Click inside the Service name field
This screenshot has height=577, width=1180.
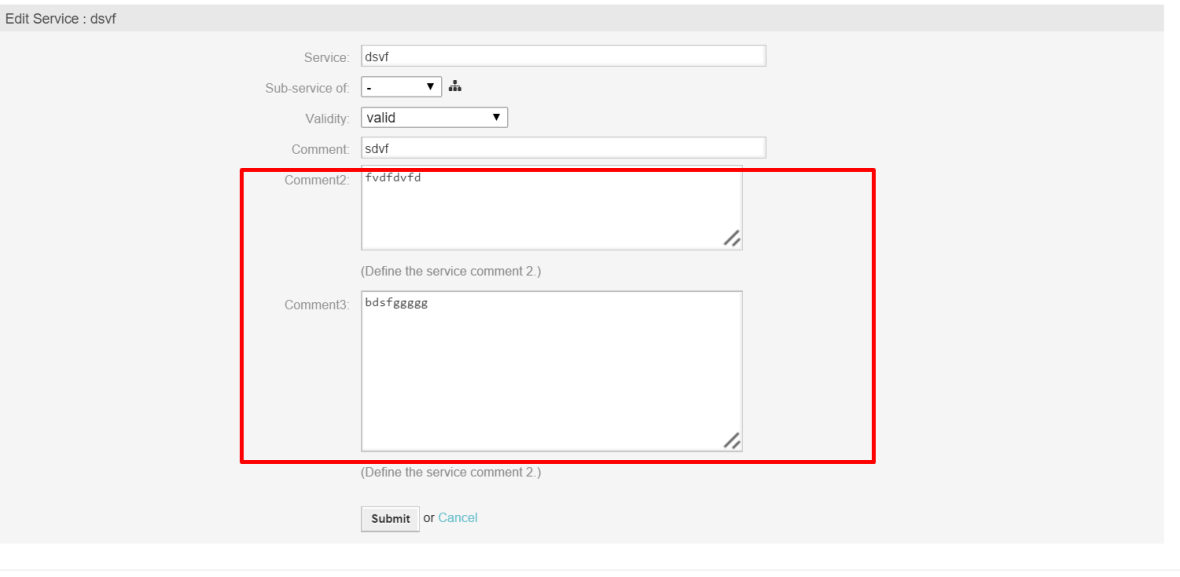(560, 56)
